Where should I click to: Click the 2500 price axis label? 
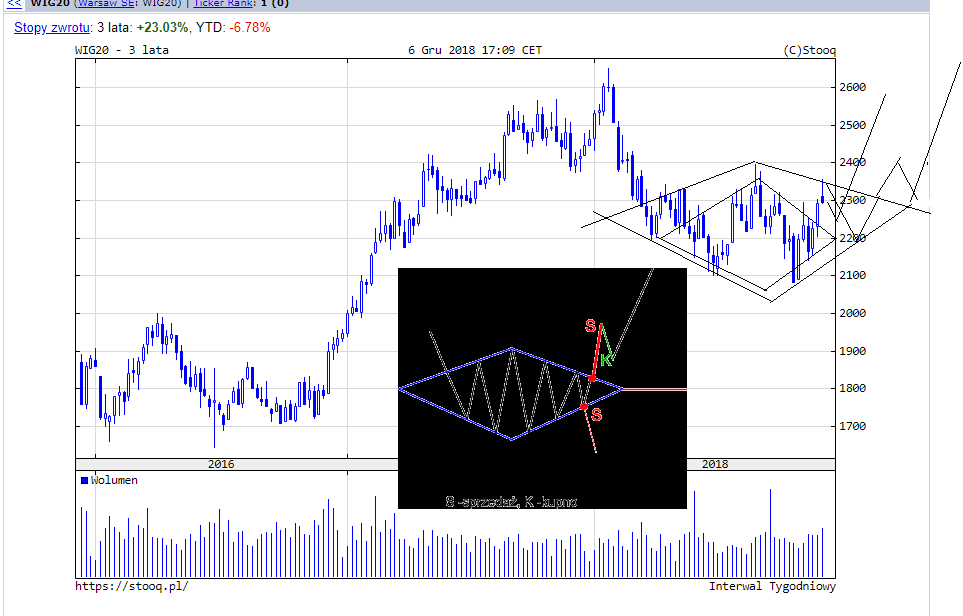tap(852, 125)
